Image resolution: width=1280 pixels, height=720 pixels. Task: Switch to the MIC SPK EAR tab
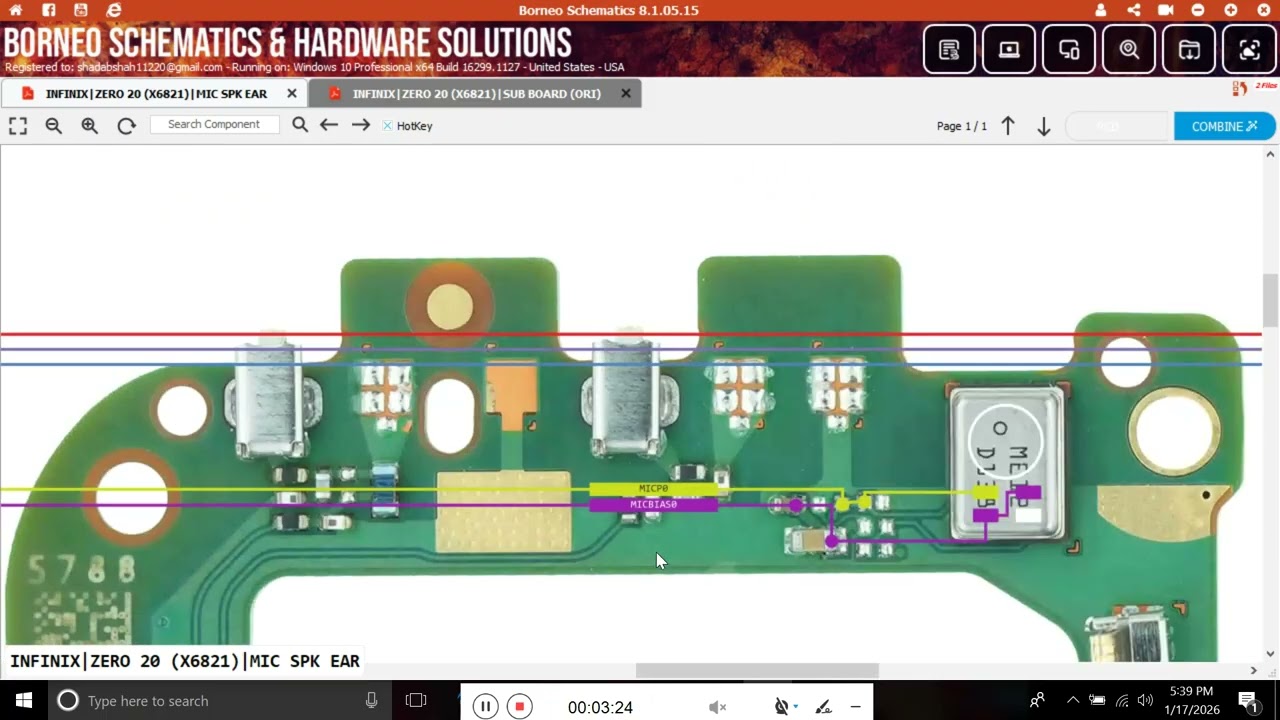coord(156,94)
